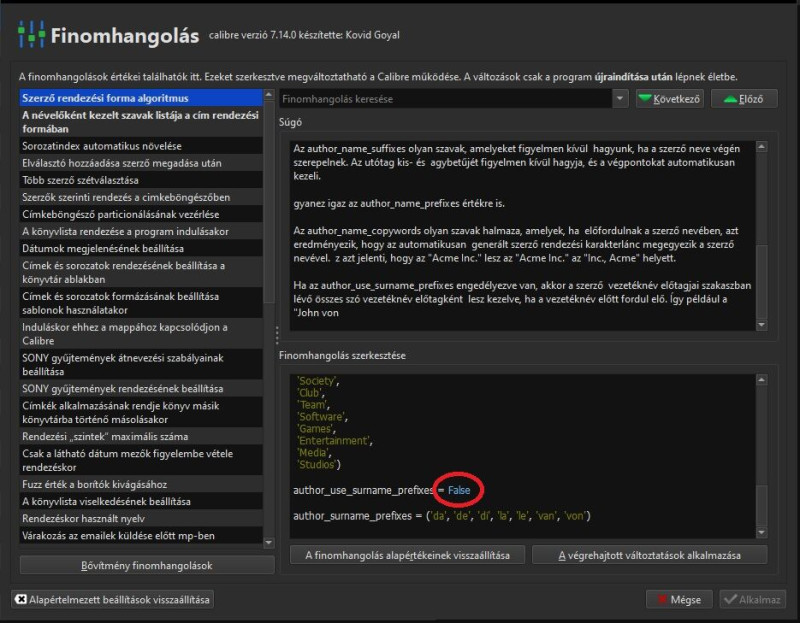The height and width of the screenshot is (623, 800).
Task: Select 'Címkék alkalmazásának rendje' item
Action: [141, 413]
